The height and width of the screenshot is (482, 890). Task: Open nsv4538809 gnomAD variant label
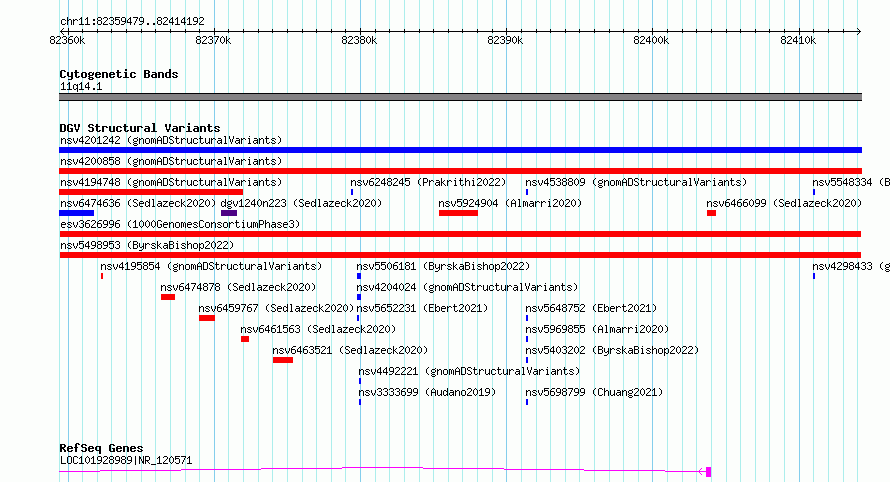coord(636,182)
